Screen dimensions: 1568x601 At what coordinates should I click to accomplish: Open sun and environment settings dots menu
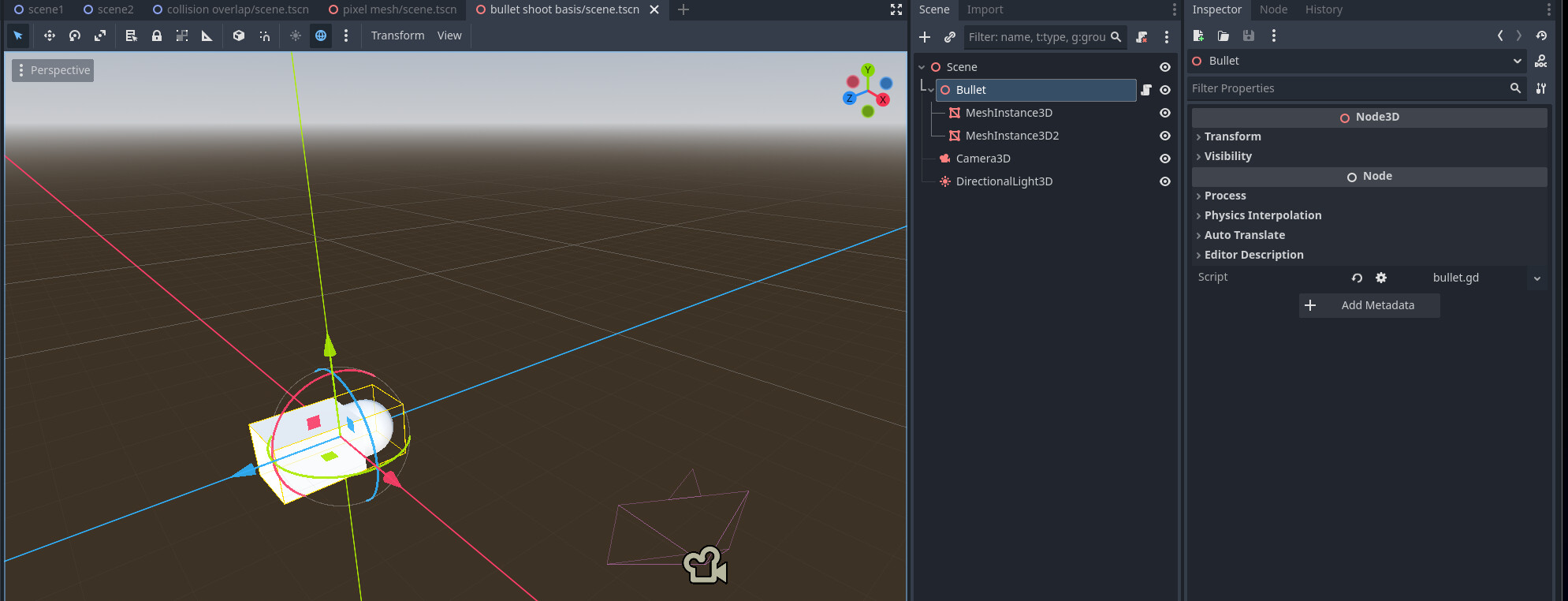coord(346,35)
